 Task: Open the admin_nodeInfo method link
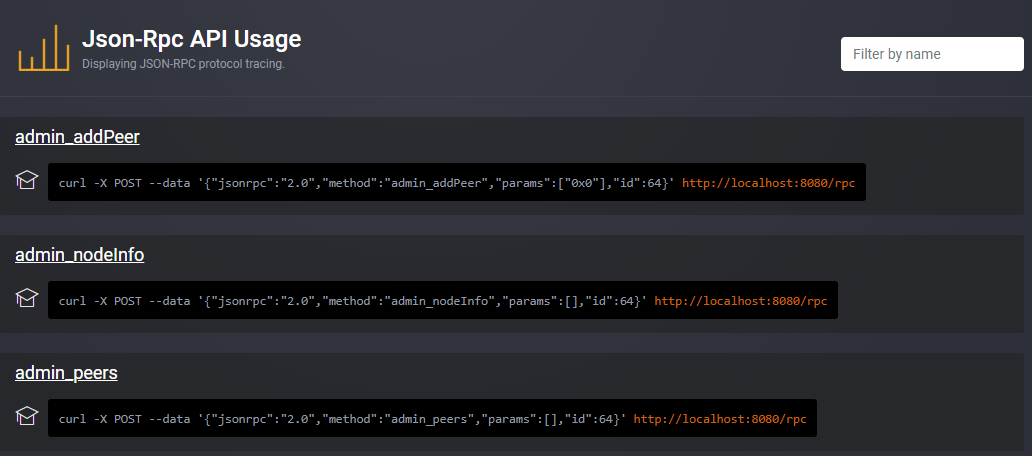(x=80, y=255)
